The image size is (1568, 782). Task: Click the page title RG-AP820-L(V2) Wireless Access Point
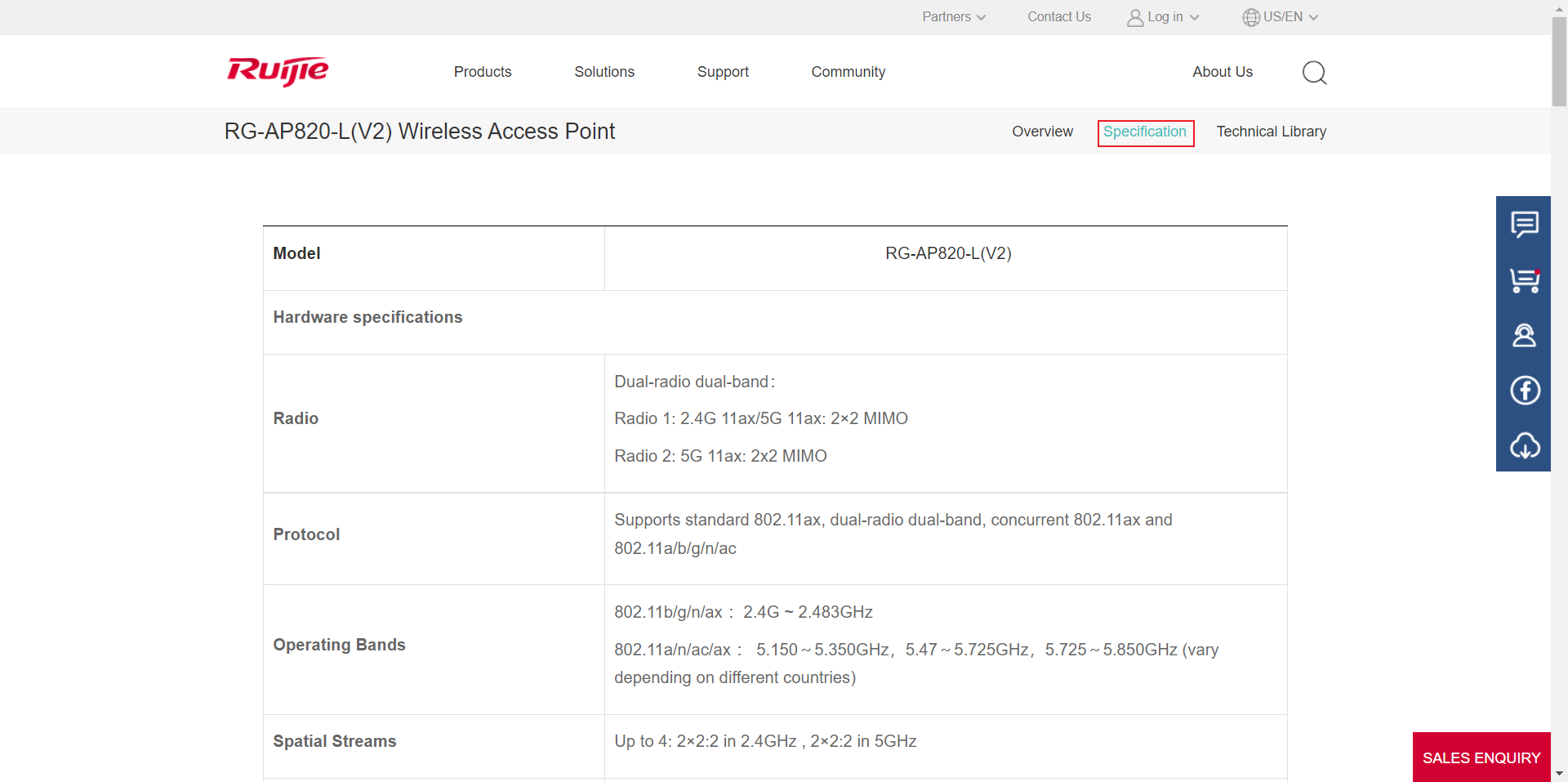coord(420,132)
